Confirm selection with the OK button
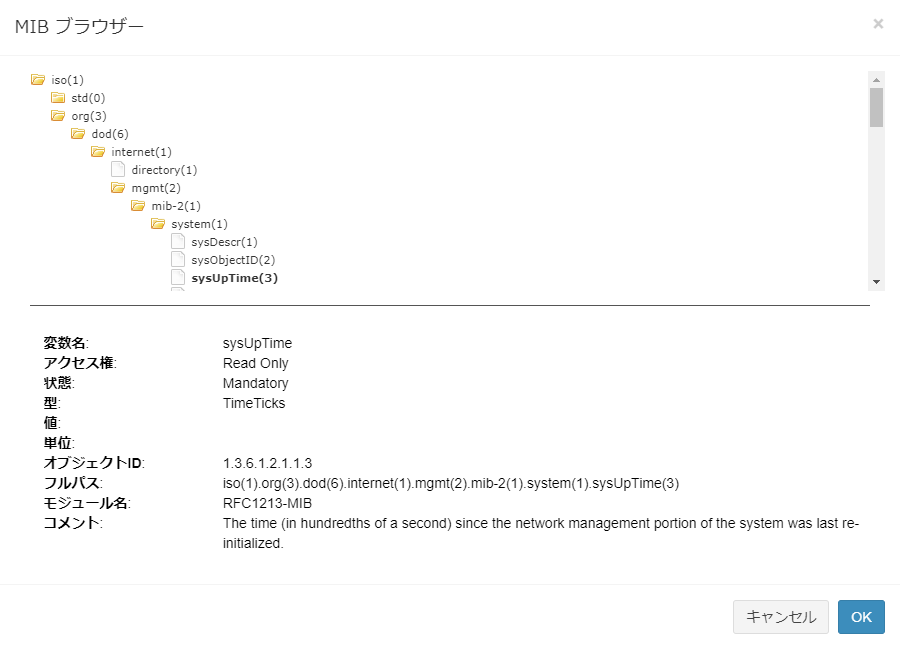 click(x=861, y=617)
